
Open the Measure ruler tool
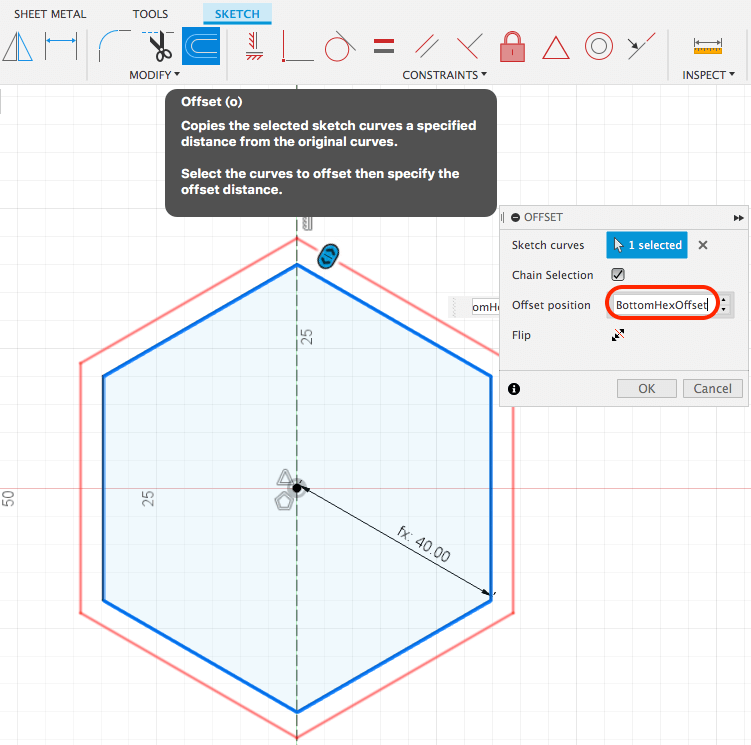[708, 46]
